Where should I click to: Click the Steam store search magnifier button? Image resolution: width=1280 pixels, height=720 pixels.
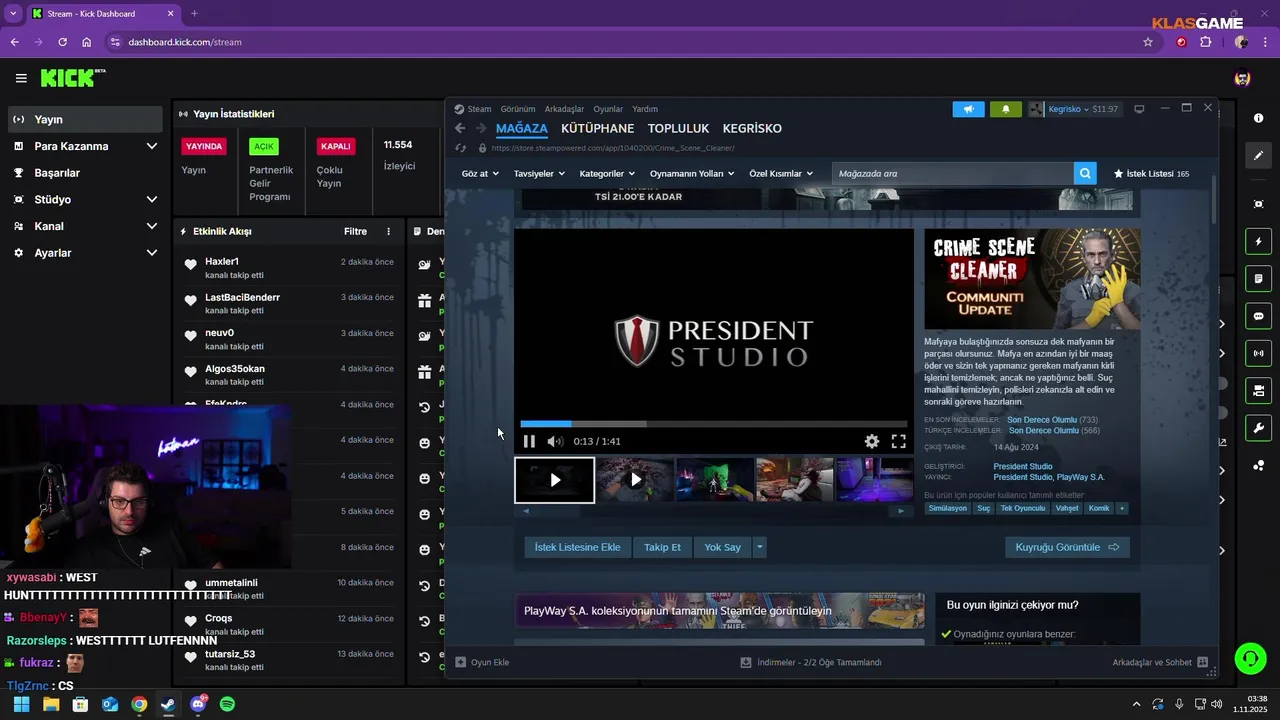1085,173
